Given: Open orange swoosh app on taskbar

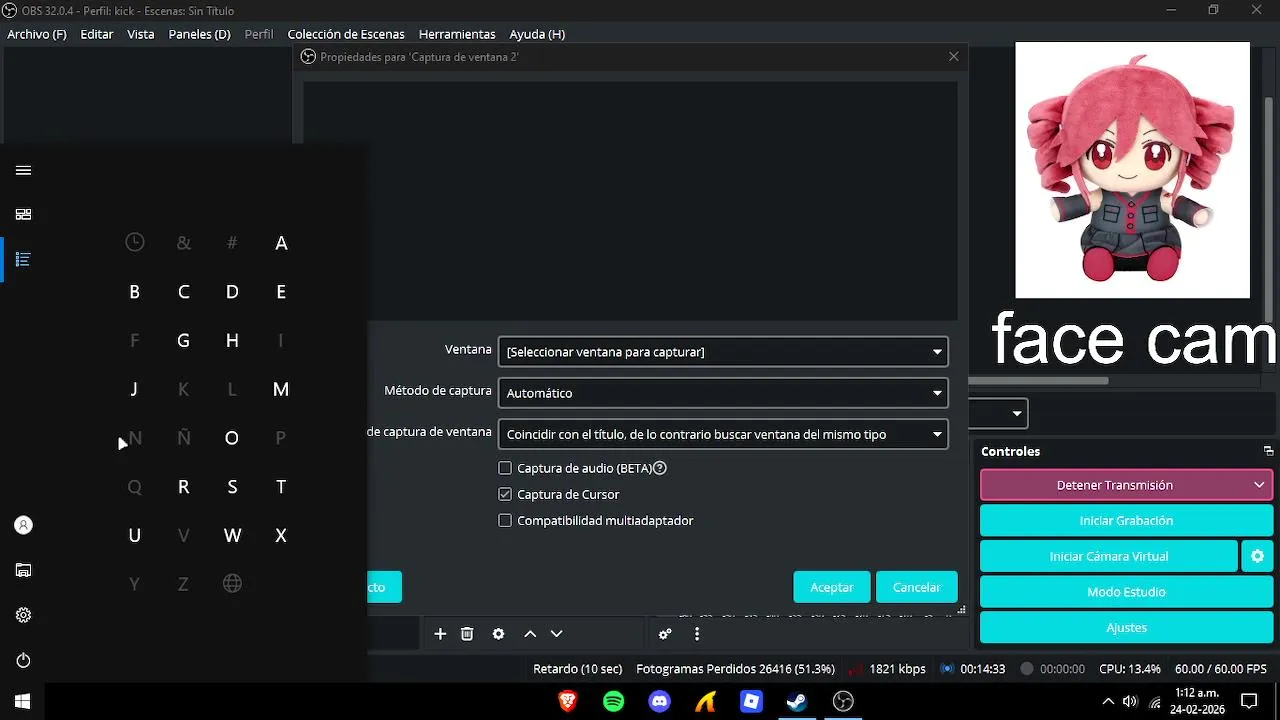Looking at the screenshot, I should pos(705,701).
